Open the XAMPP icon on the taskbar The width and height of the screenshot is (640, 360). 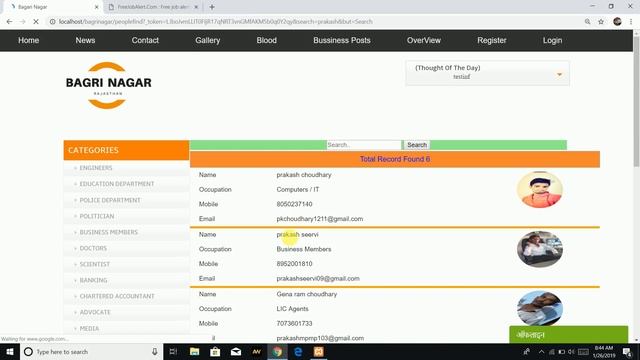point(319,351)
